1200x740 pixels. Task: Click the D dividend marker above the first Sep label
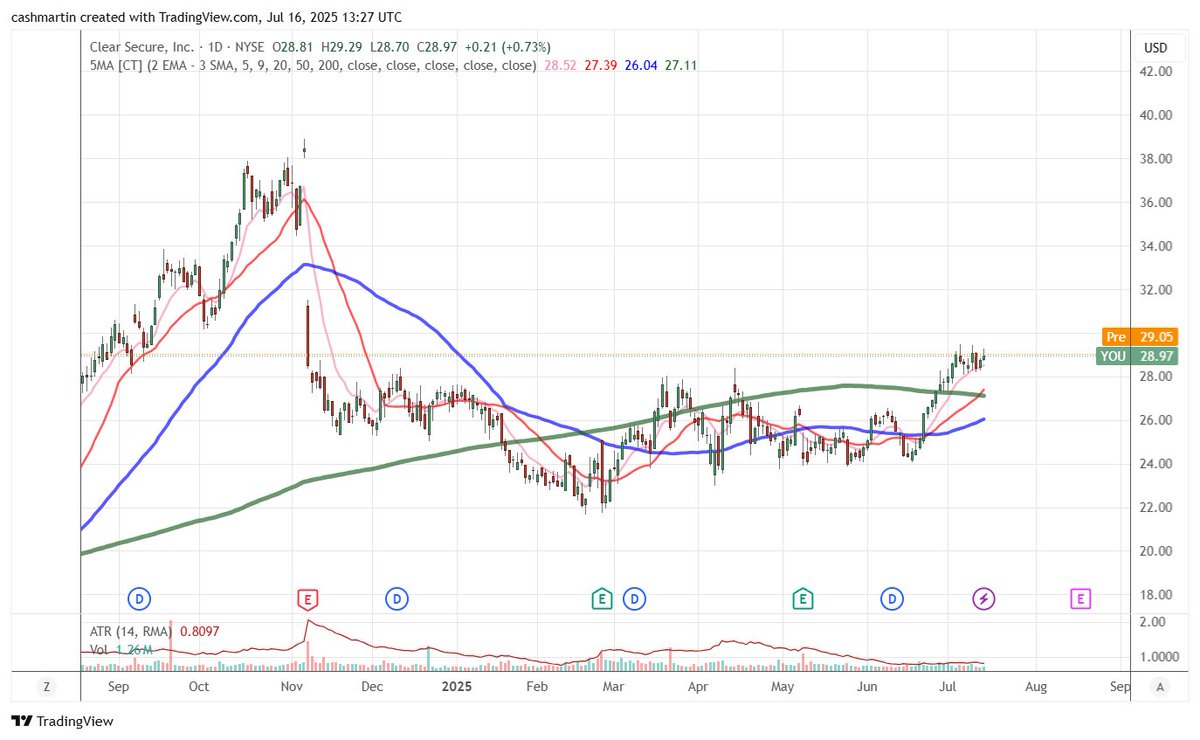[x=138, y=599]
